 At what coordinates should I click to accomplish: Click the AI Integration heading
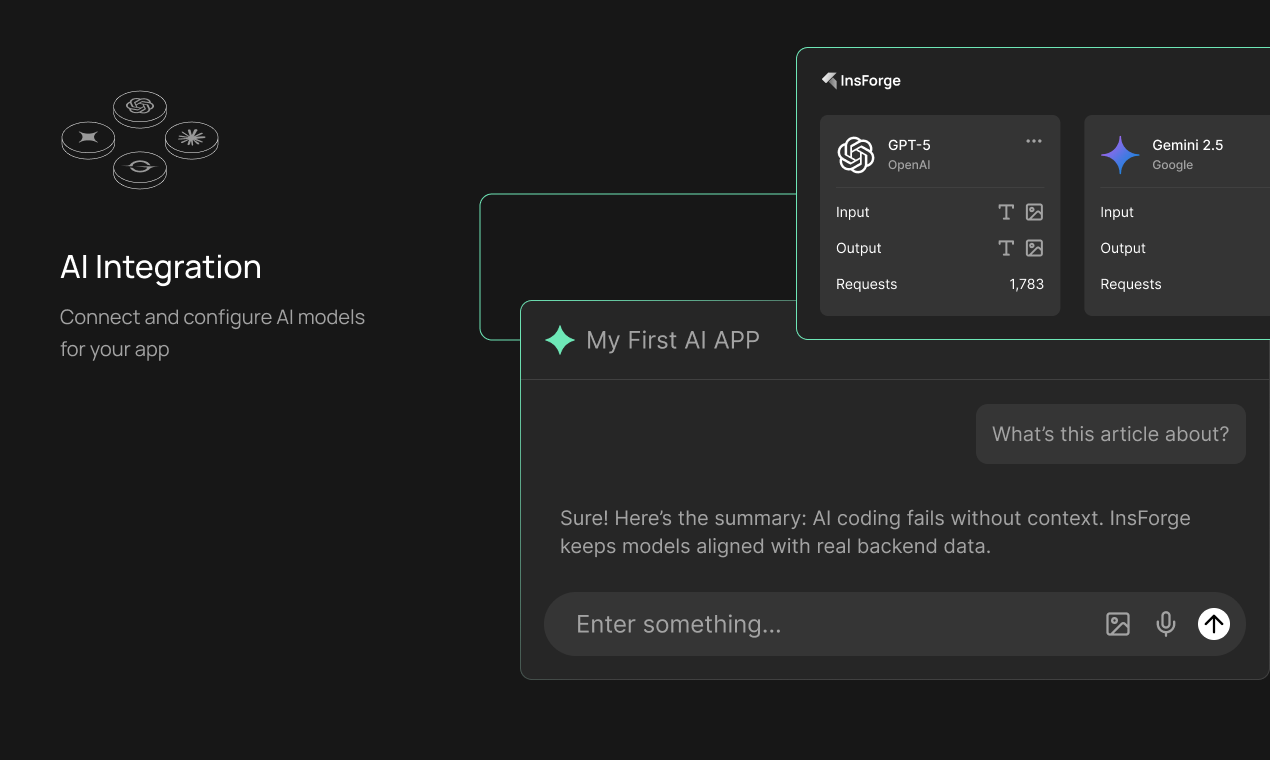point(161,267)
